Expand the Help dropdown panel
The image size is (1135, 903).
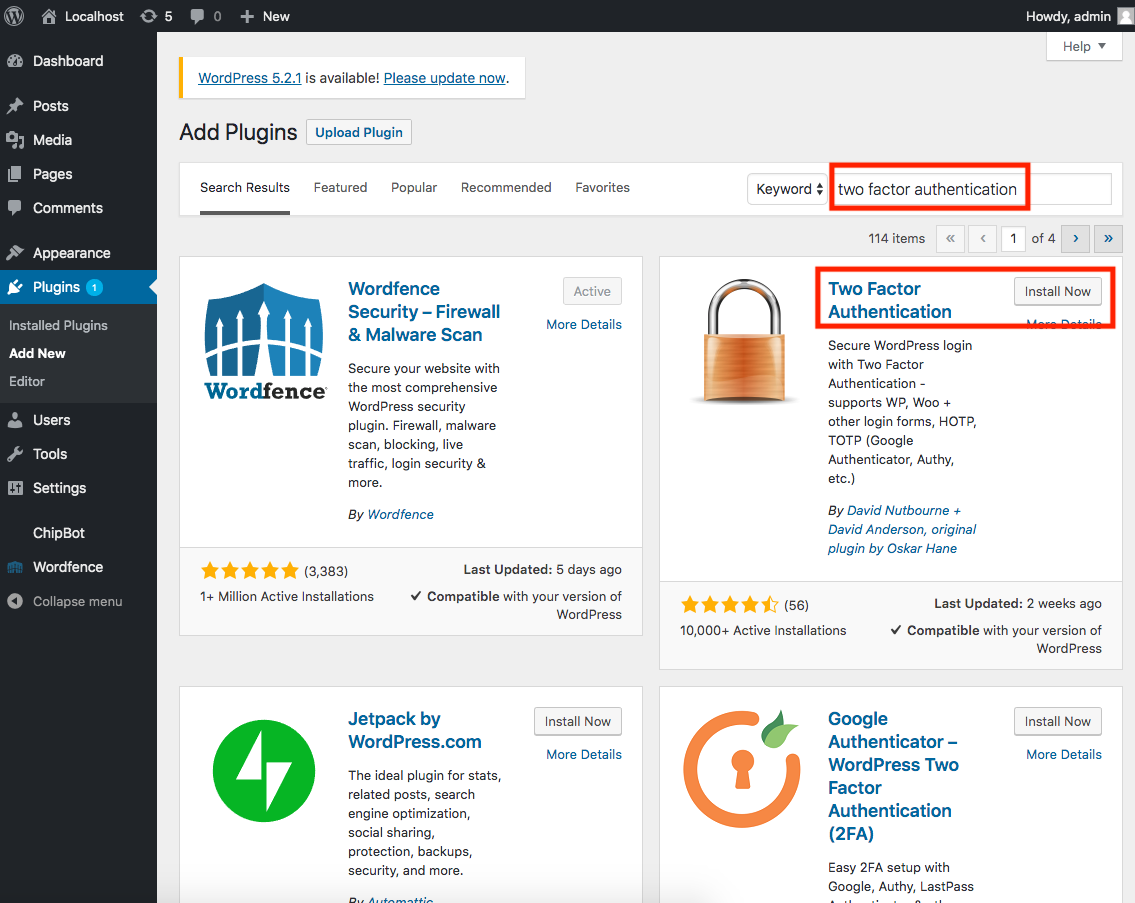pos(1083,46)
